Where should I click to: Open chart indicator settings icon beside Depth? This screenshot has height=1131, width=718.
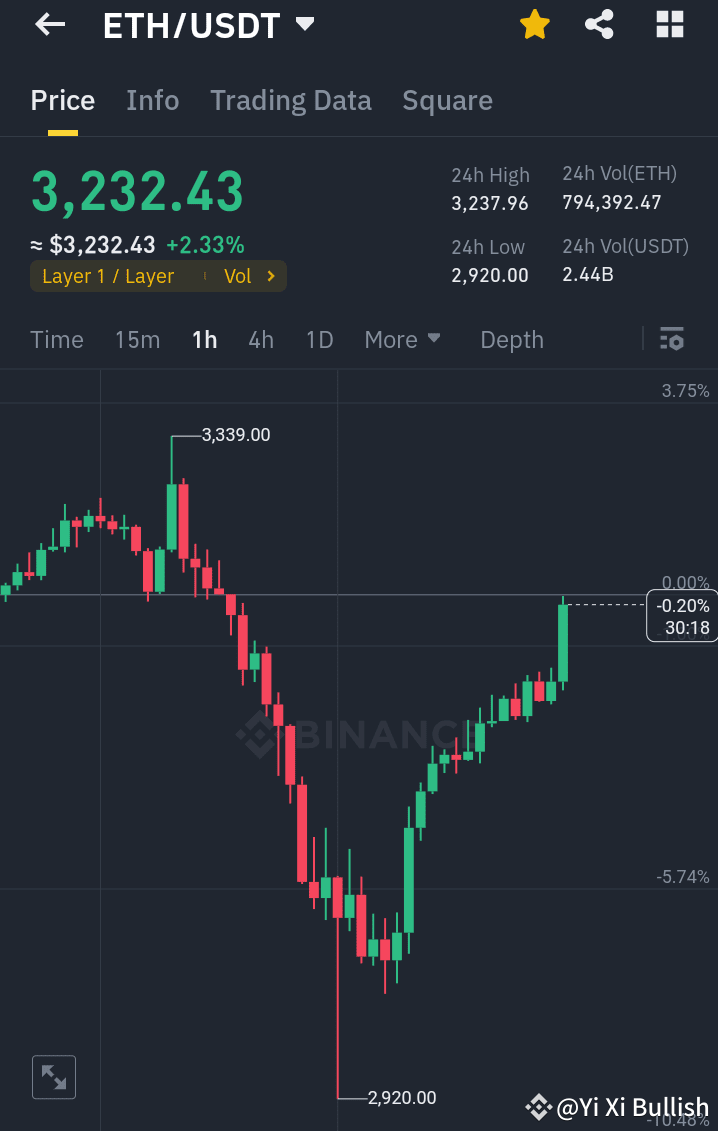(671, 340)
